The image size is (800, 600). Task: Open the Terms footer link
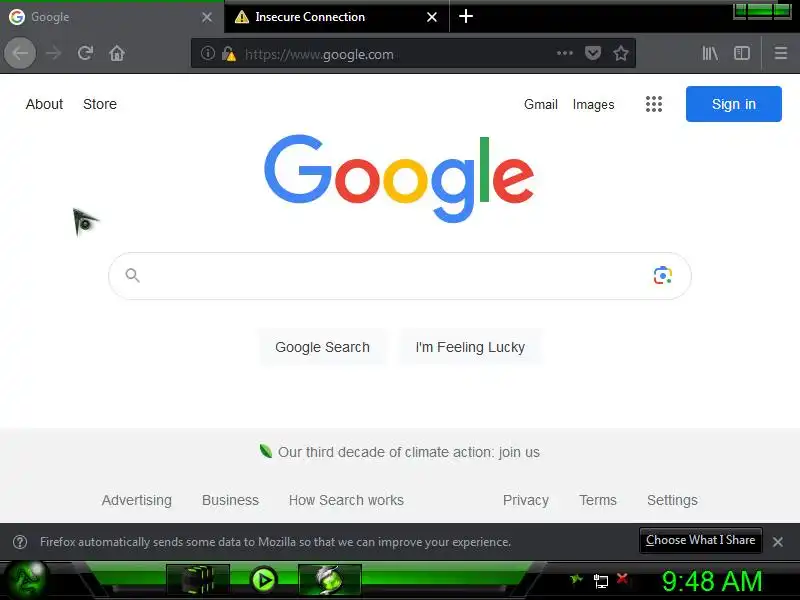(x=597, y=500)
